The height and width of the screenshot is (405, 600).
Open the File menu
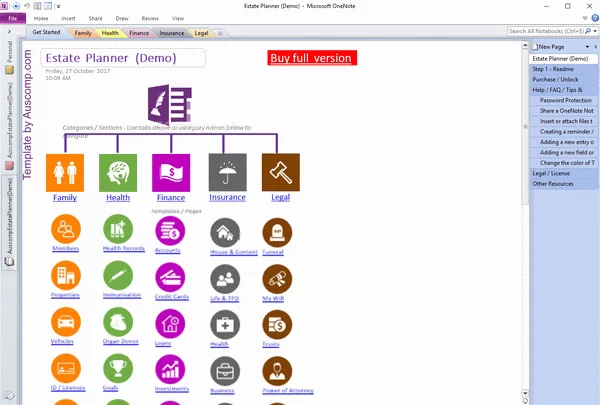(x=14, y=18)
